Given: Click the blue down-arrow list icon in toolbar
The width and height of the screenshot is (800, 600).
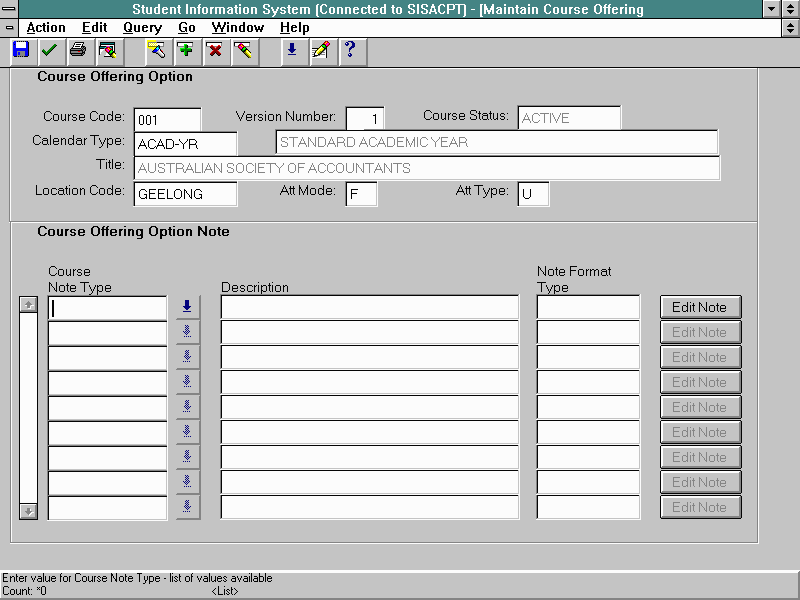Looking at the screenshot, I should coord(291,50).
